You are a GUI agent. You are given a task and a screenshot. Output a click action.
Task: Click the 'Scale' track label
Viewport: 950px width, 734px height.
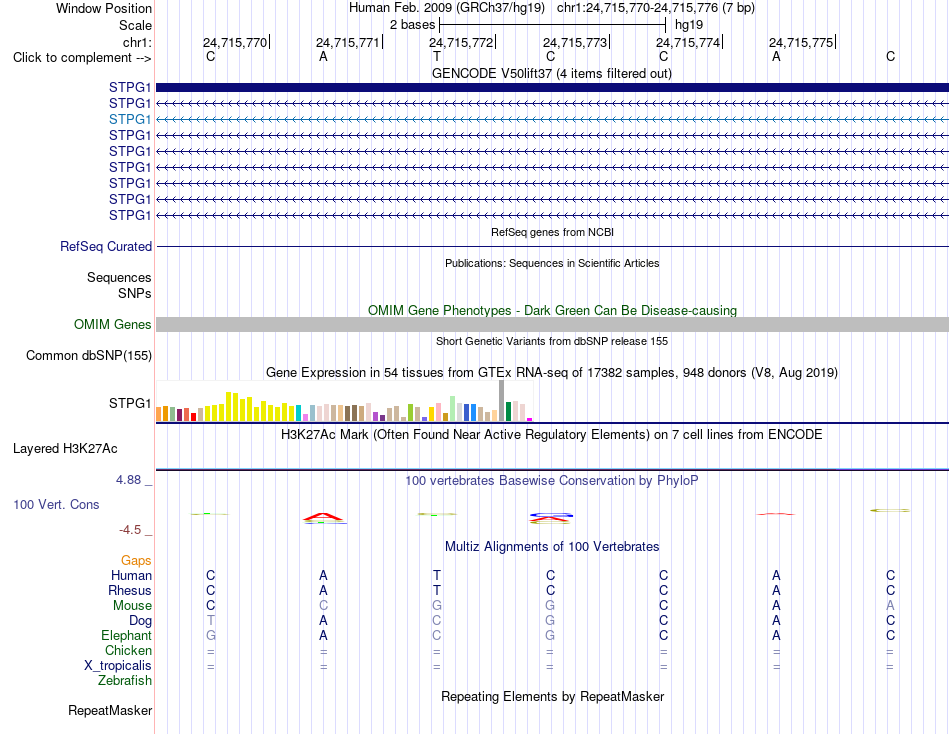pyautogui.click(x=135, y=25)
